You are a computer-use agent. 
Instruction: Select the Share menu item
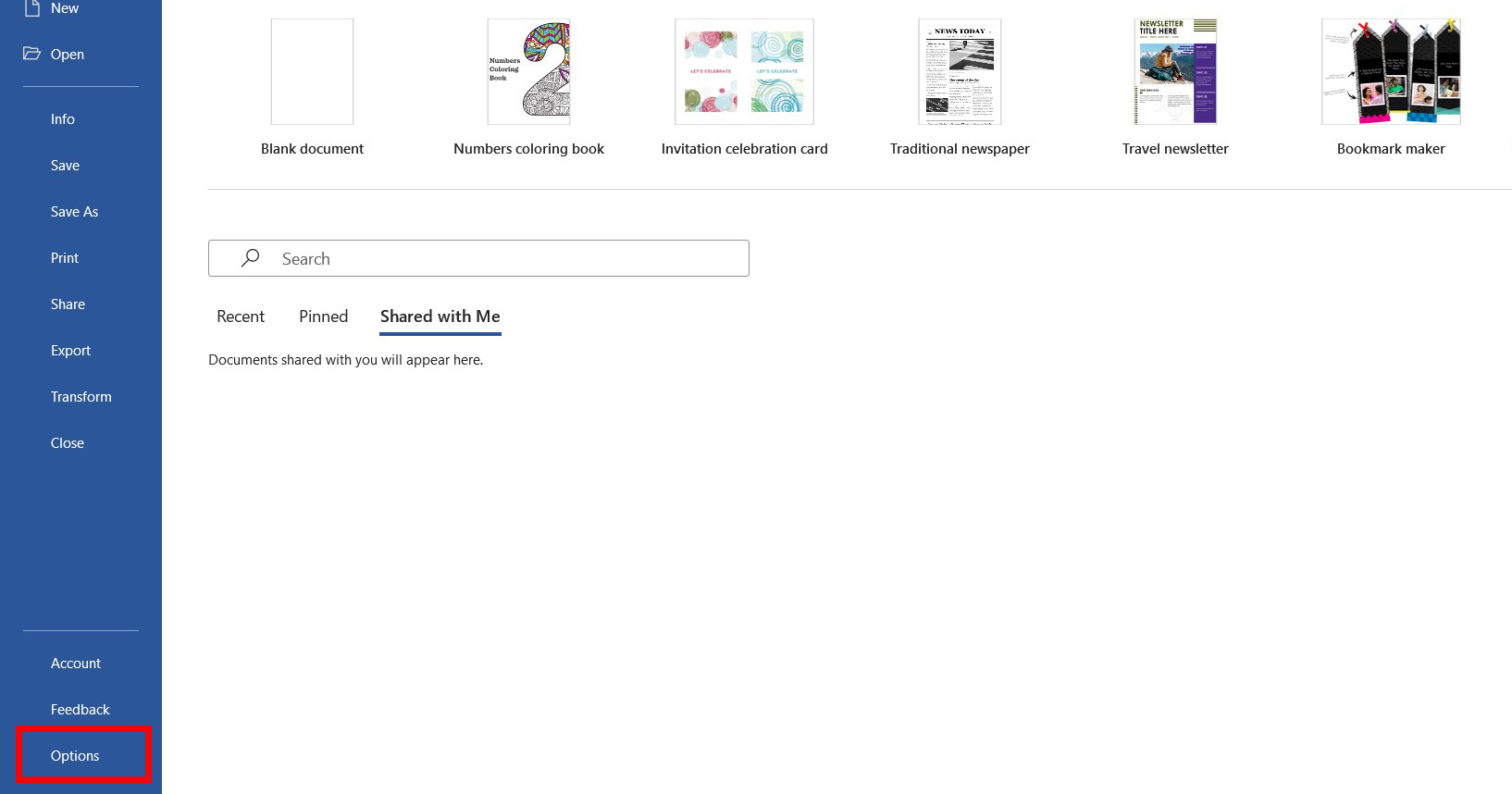(x=68, y=304)
